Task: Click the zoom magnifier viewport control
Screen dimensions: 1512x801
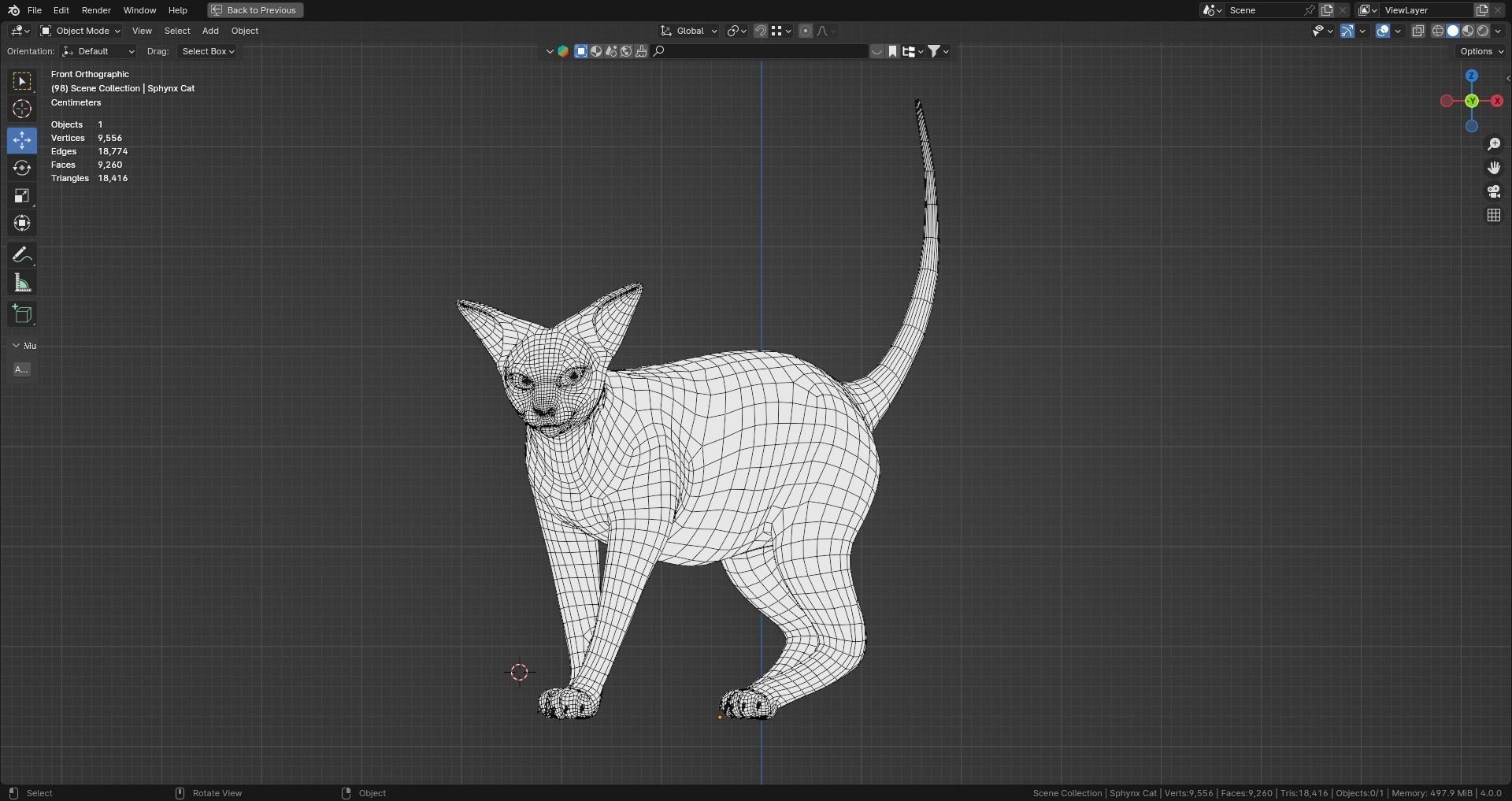Action: tap(1494, 144)
